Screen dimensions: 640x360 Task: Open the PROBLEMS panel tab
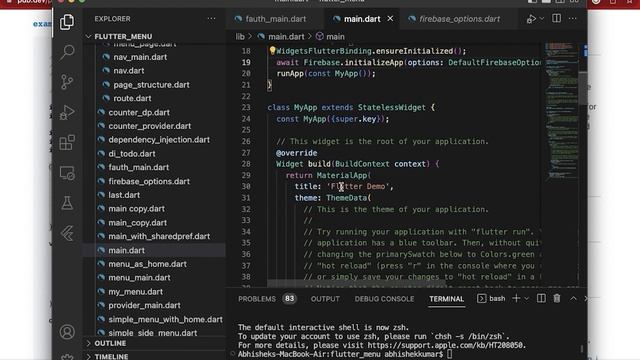pyautogui.click(x=257, y=299)
